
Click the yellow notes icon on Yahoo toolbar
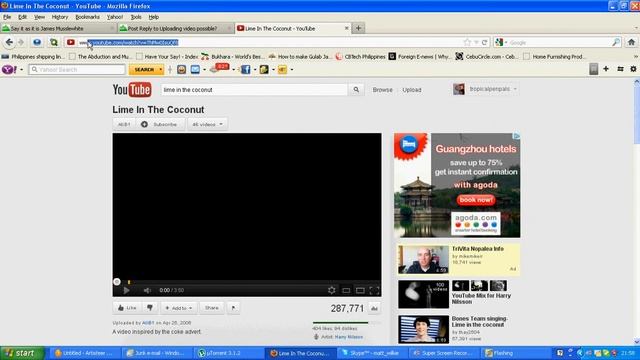tap(282, 69)
